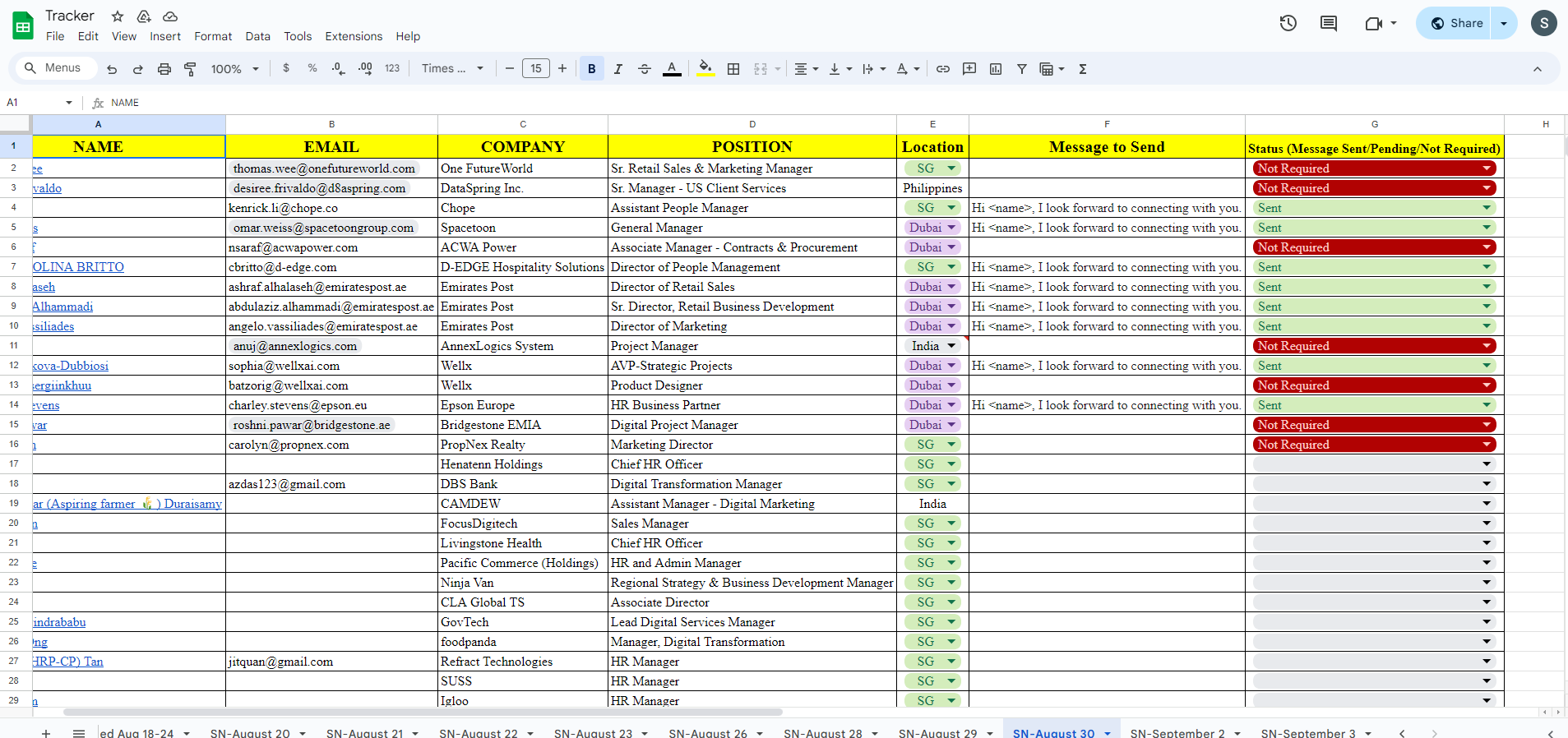
Task: Hide the toolbar menus with chevron
Action: point(1538,69)
